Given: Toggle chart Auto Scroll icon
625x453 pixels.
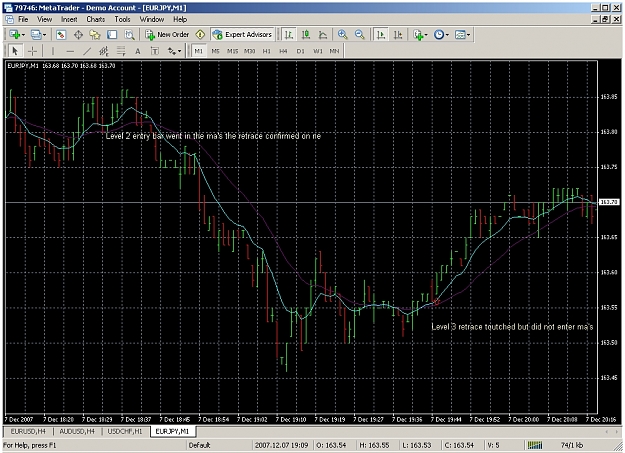Looking at the screenshot, I should 381,35.
